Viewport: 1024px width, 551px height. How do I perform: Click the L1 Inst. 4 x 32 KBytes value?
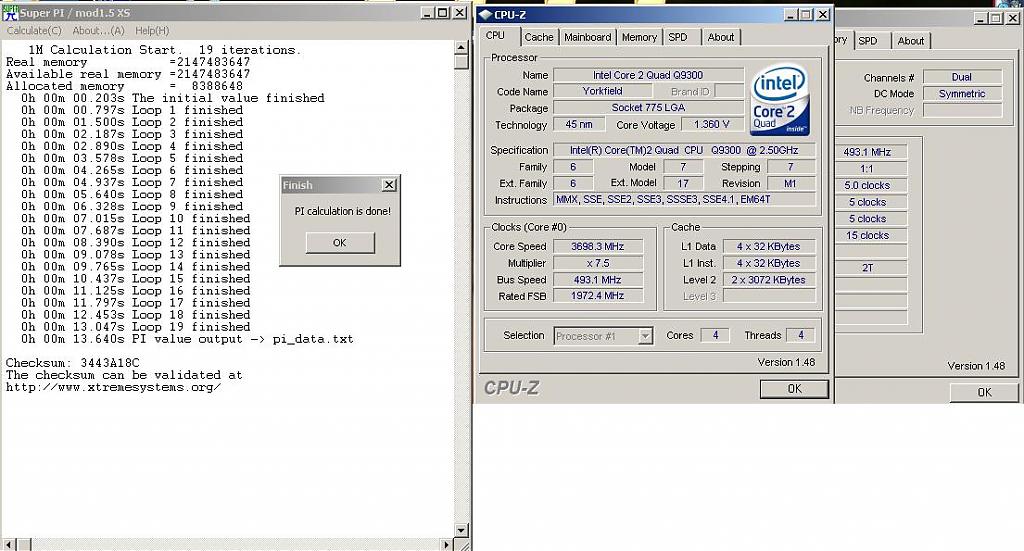[x=769, y=263]
